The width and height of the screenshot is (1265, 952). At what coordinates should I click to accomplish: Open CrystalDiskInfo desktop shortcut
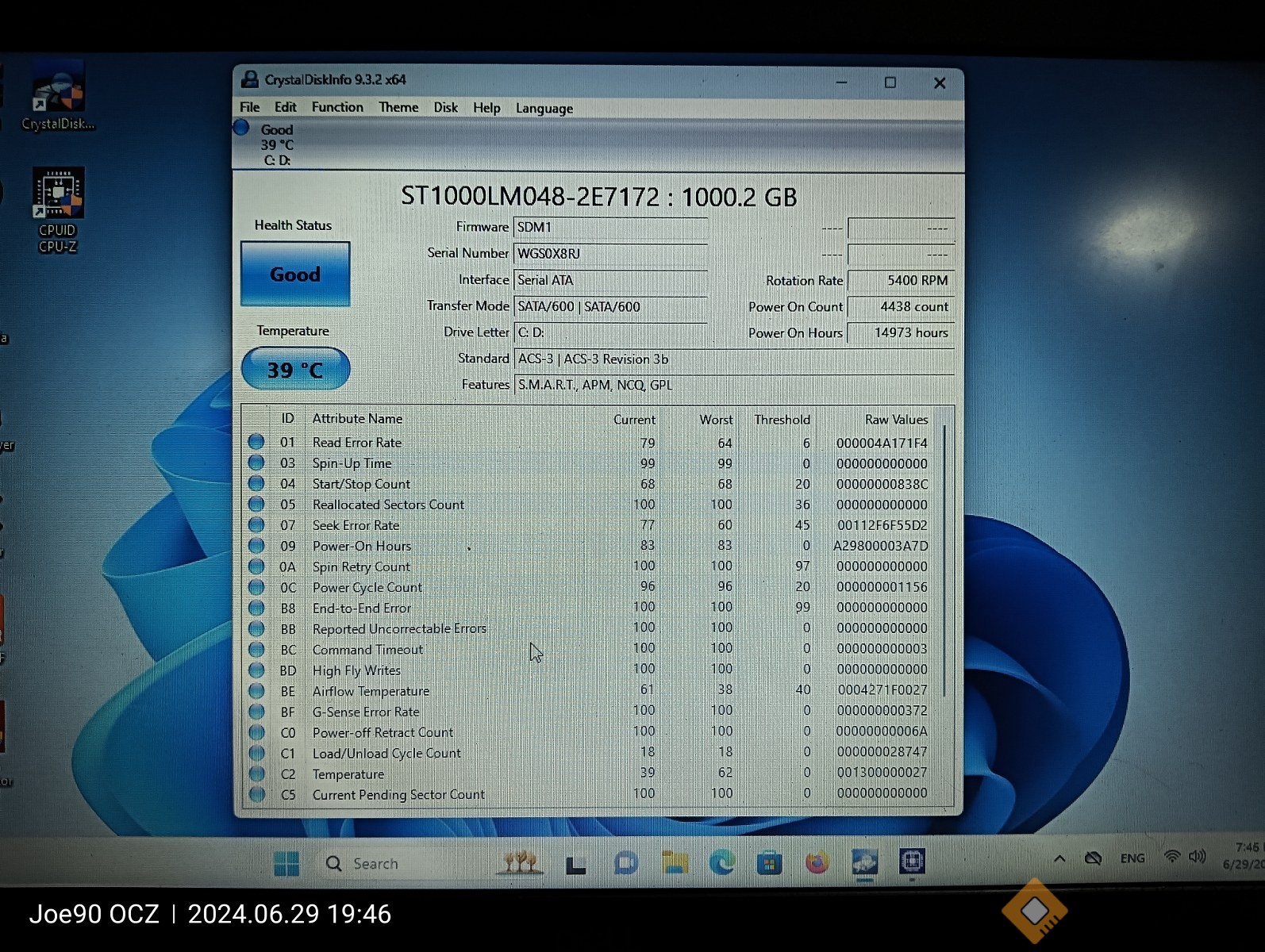pos(58,97)
